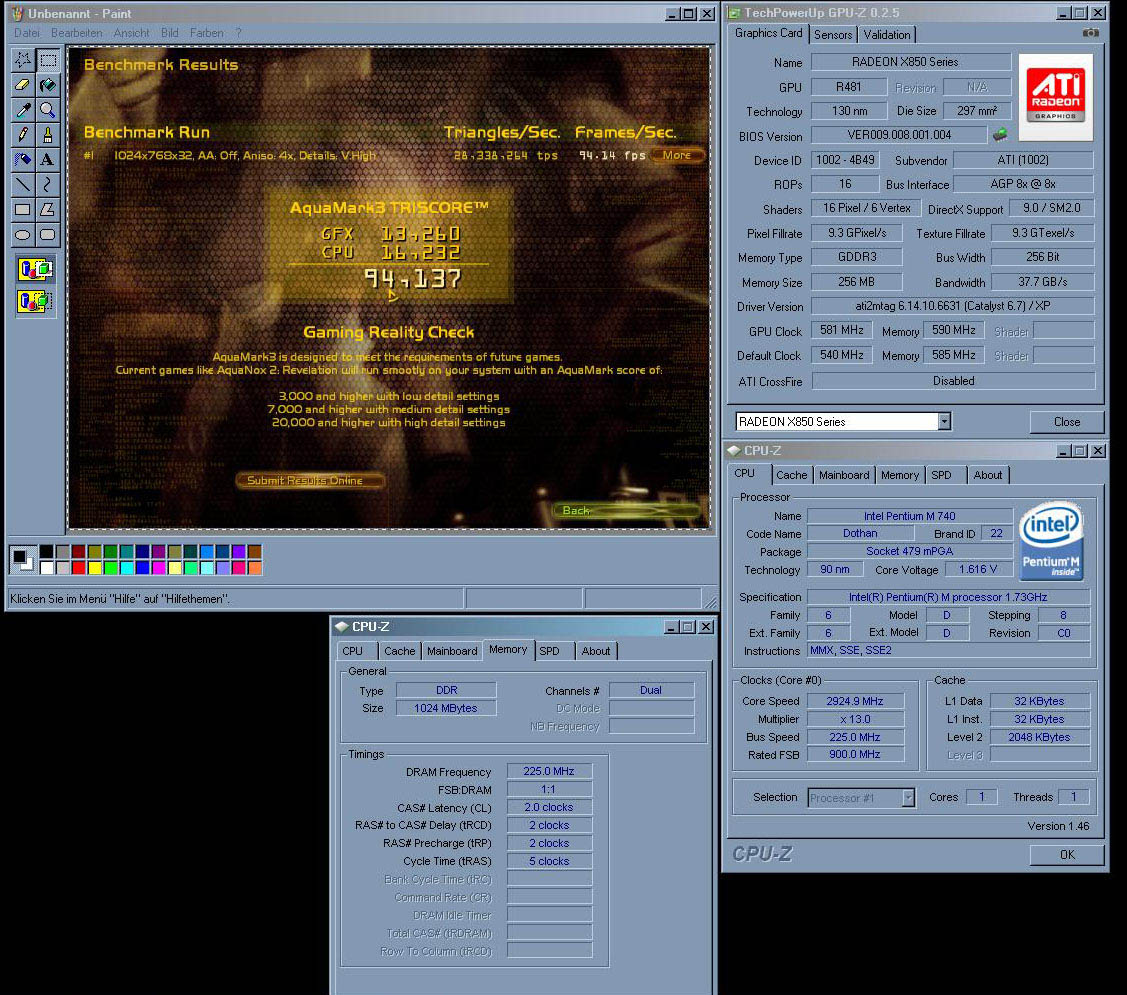Click the DRAM Frequency 225.0 MHz value
Screen dimensions: 1127x995
click(548, 771)
